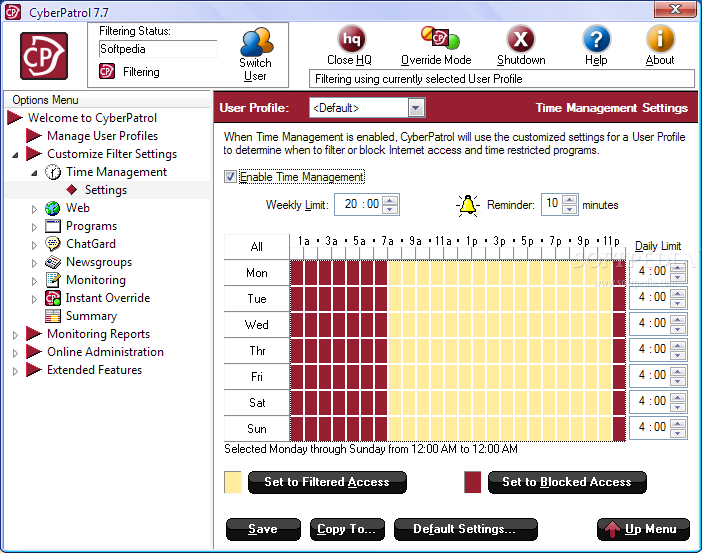Image resolution: width=702 pixels, height=553 pixels.
Task: Click the Newsgroups newspaper icon
Action: pos(52,262)
